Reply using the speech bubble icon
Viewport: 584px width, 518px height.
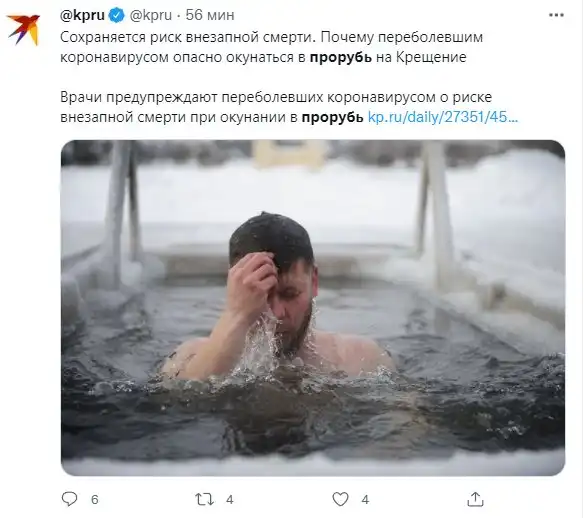(69, 499)
